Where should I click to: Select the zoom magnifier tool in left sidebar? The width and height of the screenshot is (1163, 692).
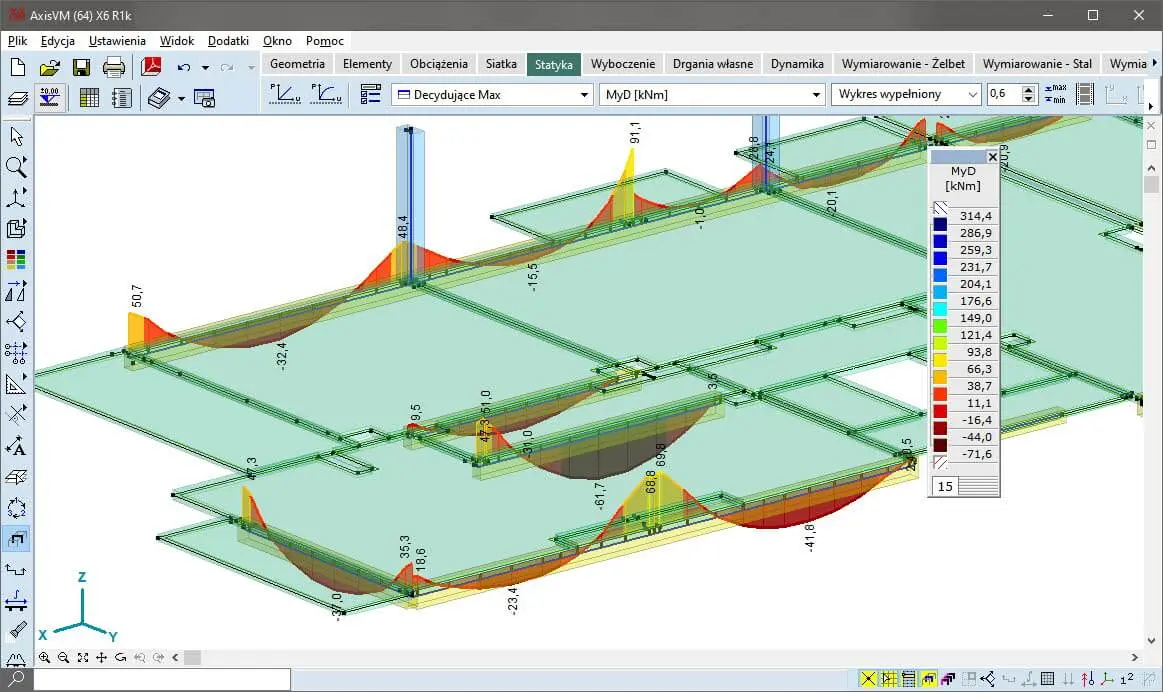click(16, 167)
